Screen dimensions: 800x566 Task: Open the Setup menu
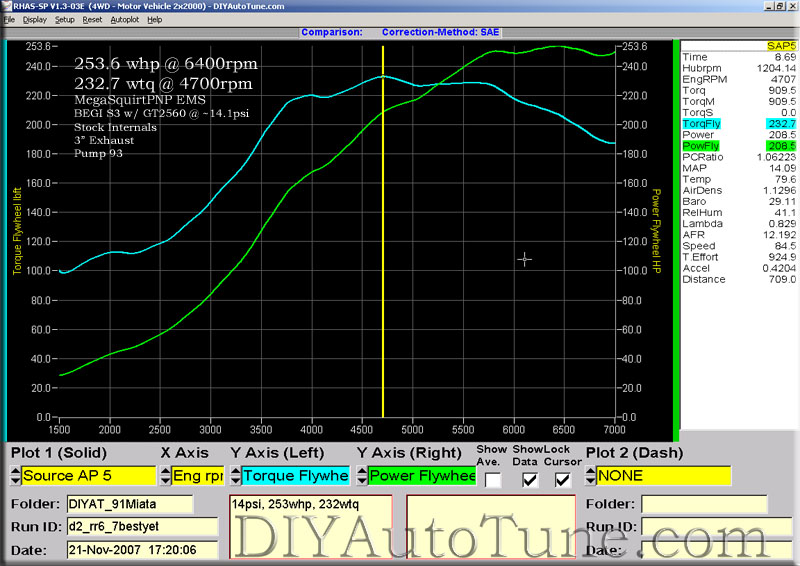pos(65,20)
